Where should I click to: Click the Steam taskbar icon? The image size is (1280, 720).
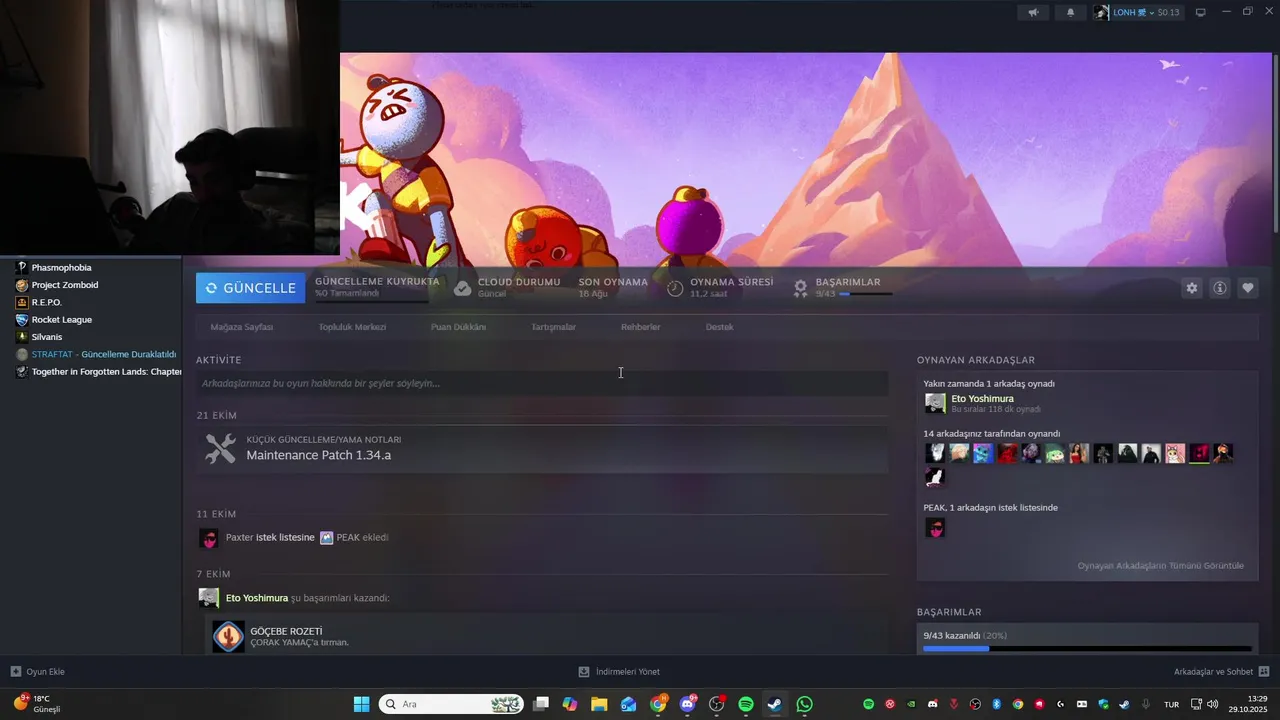(x=775, y=704)
